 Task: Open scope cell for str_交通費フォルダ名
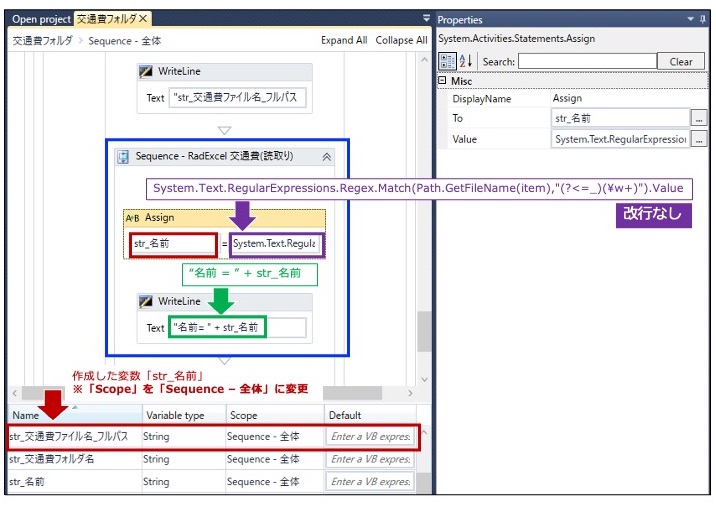coord(275,459)
